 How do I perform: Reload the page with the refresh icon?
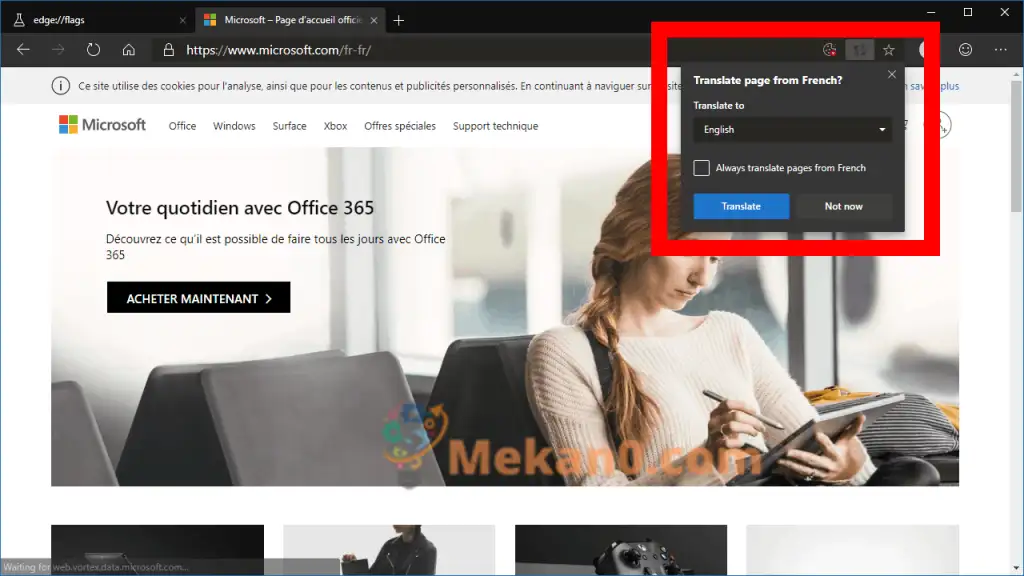(x=93, y=49)
